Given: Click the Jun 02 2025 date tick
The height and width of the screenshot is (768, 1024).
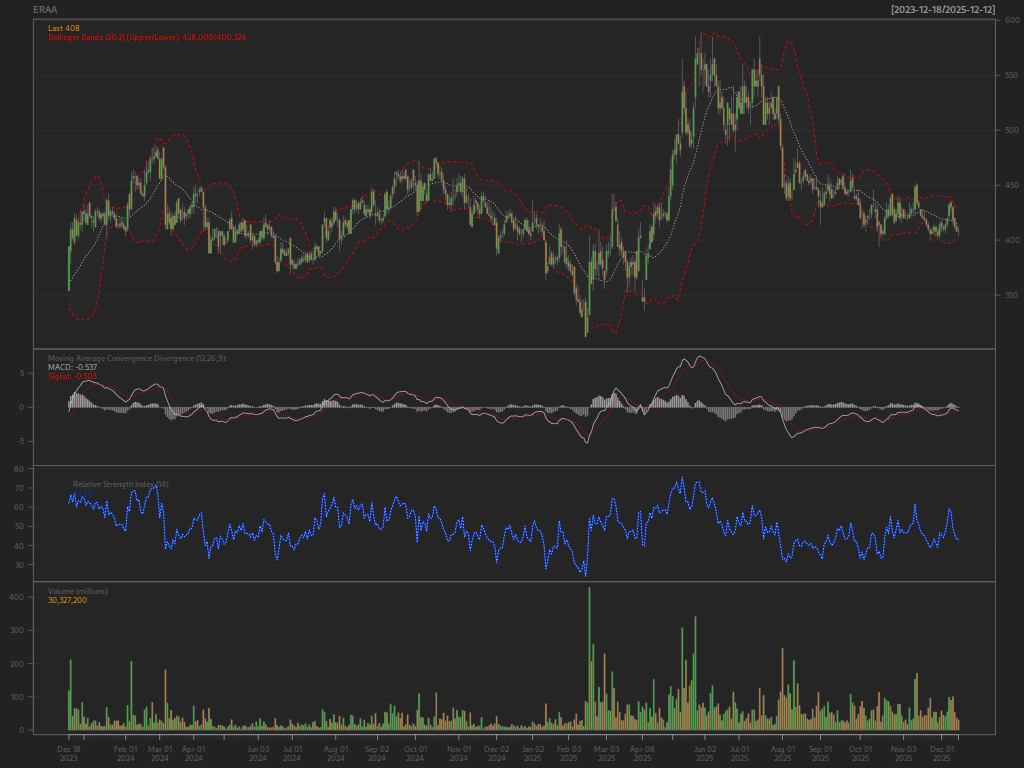Looking at the screenshot, I should 705,754.
